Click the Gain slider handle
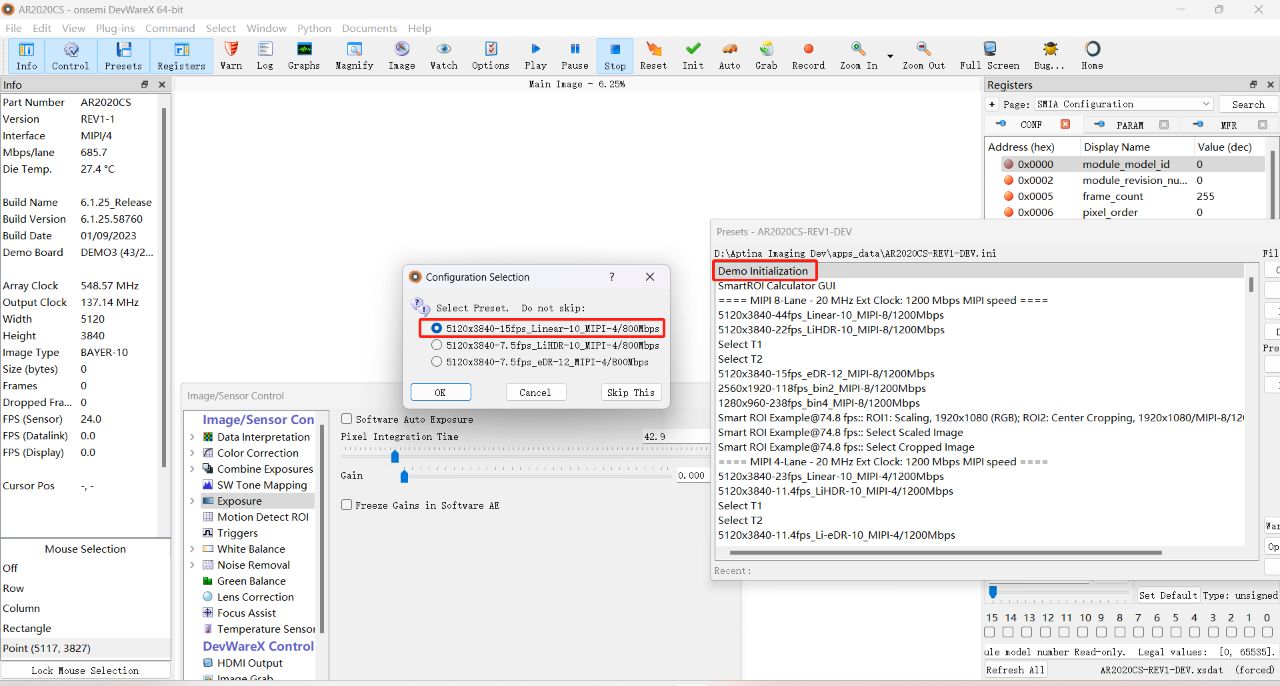 click(404, 477)
